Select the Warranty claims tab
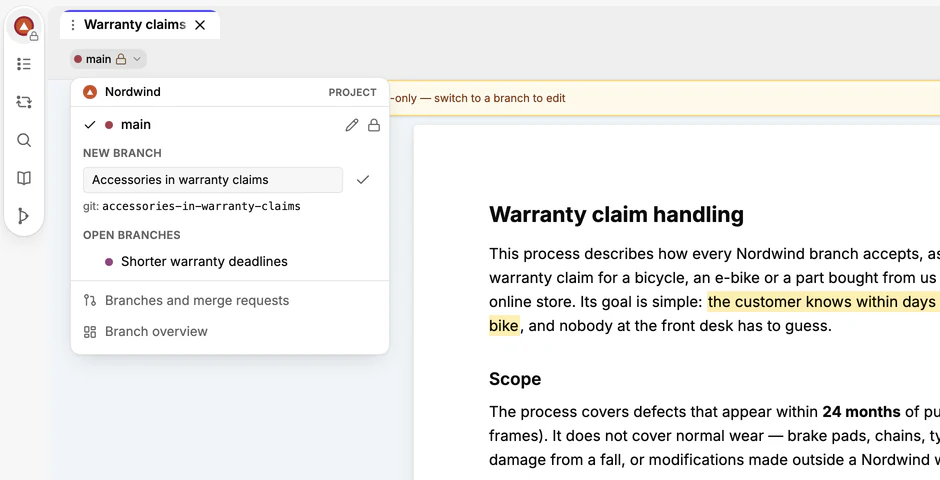 [x=140, y=25]
